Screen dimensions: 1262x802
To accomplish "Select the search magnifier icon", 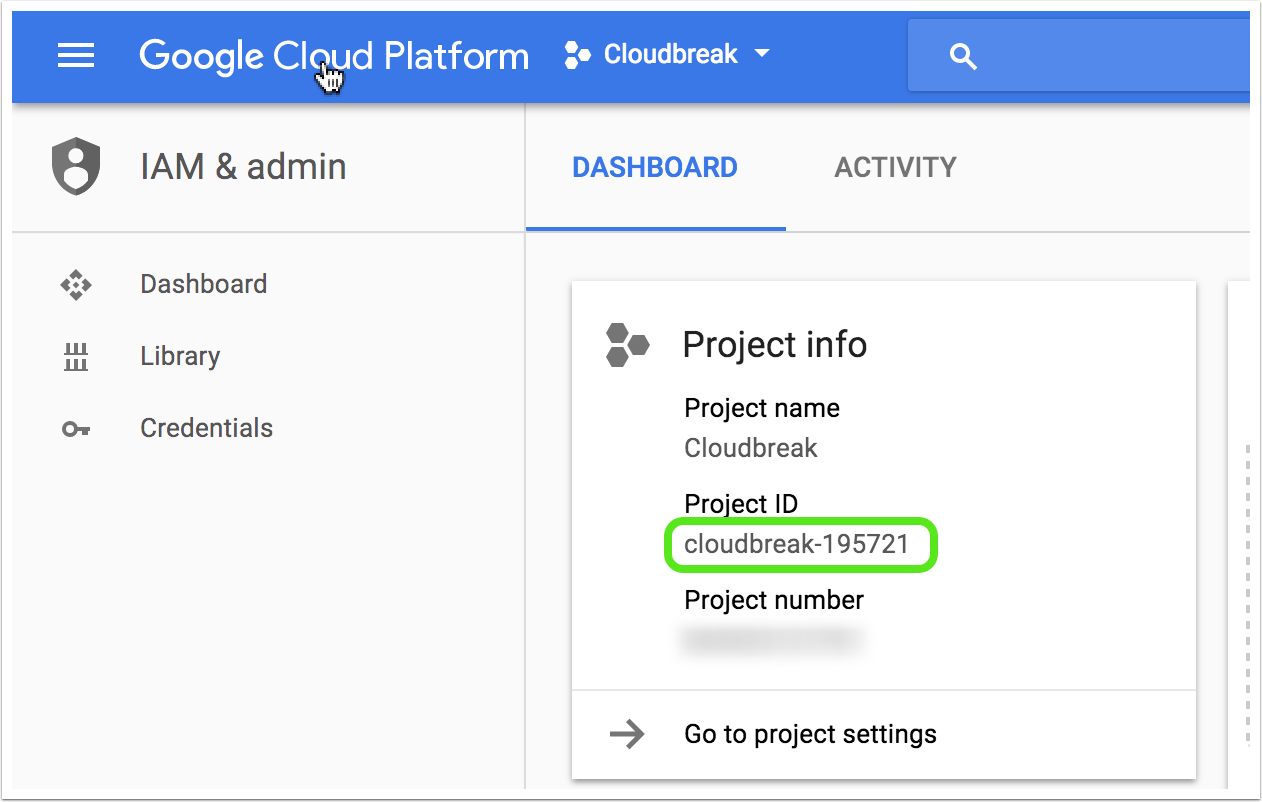I will click(x=962, y=56).
